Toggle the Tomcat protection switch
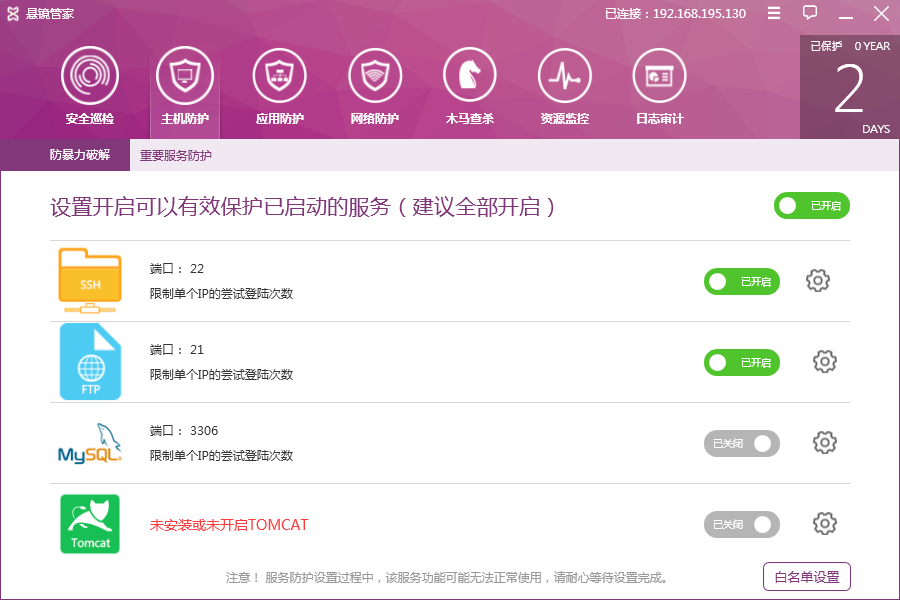This screenshot has height=600, width=900. click(741, 523)
